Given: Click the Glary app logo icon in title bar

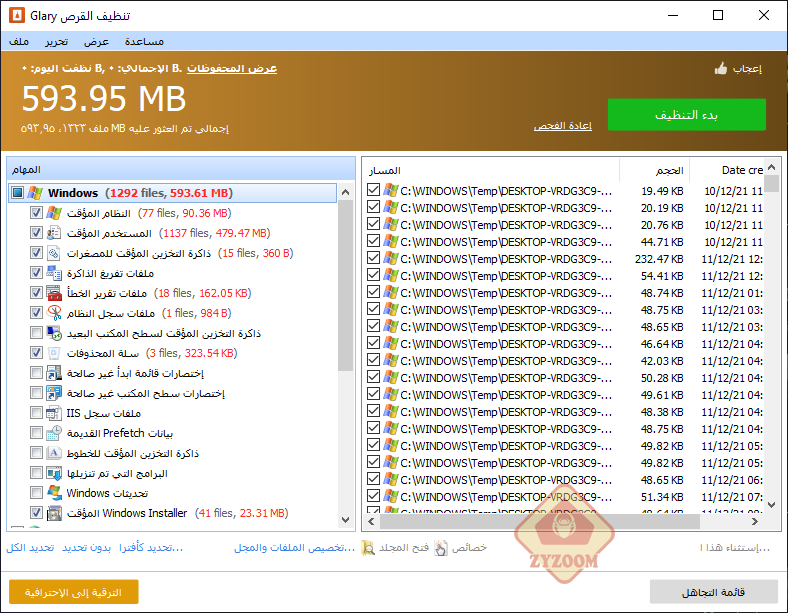Looking at the screenshot, I should click(17, 15).
